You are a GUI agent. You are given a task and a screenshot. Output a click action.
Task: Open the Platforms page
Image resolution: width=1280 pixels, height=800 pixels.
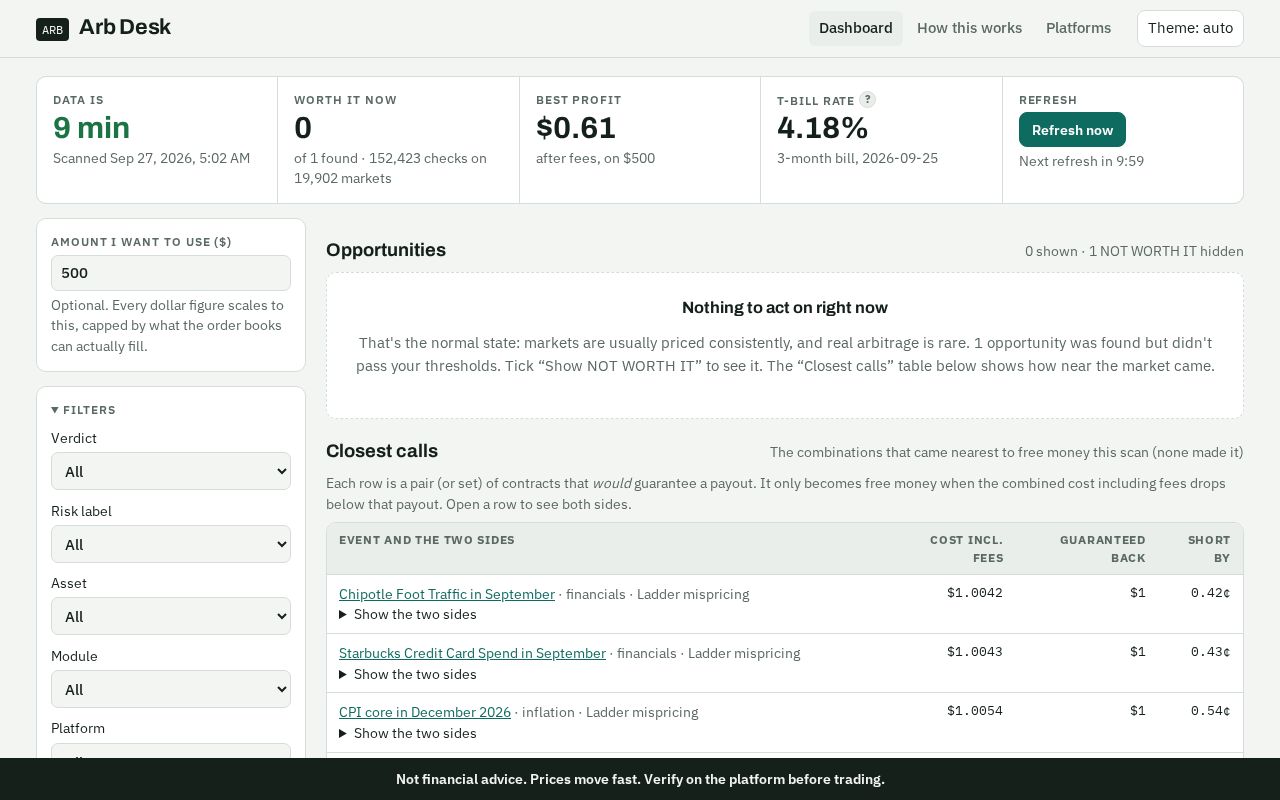pos(1078,28)
